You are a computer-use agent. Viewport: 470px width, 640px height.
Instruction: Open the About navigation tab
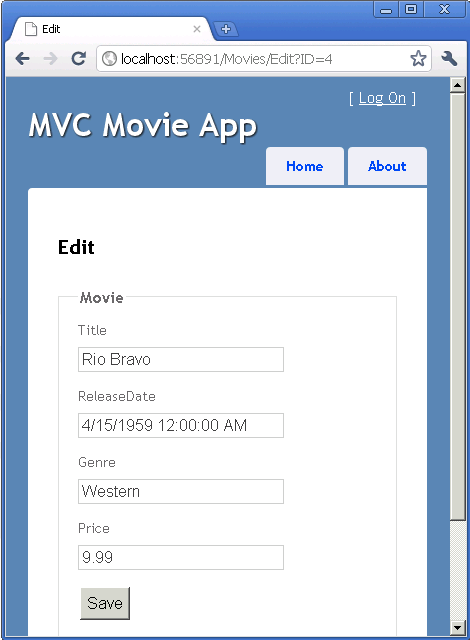pyautogui.click(x=387, y=166)
